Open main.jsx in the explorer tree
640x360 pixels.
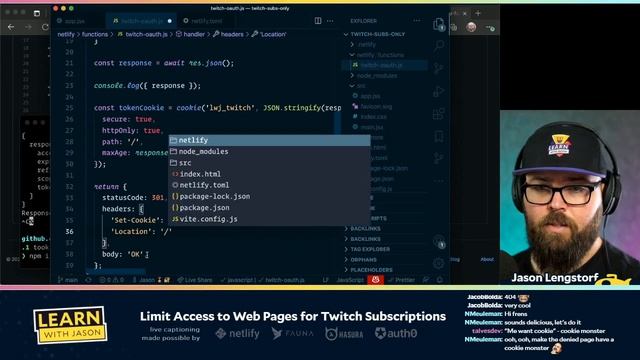(x=384, y=127)
